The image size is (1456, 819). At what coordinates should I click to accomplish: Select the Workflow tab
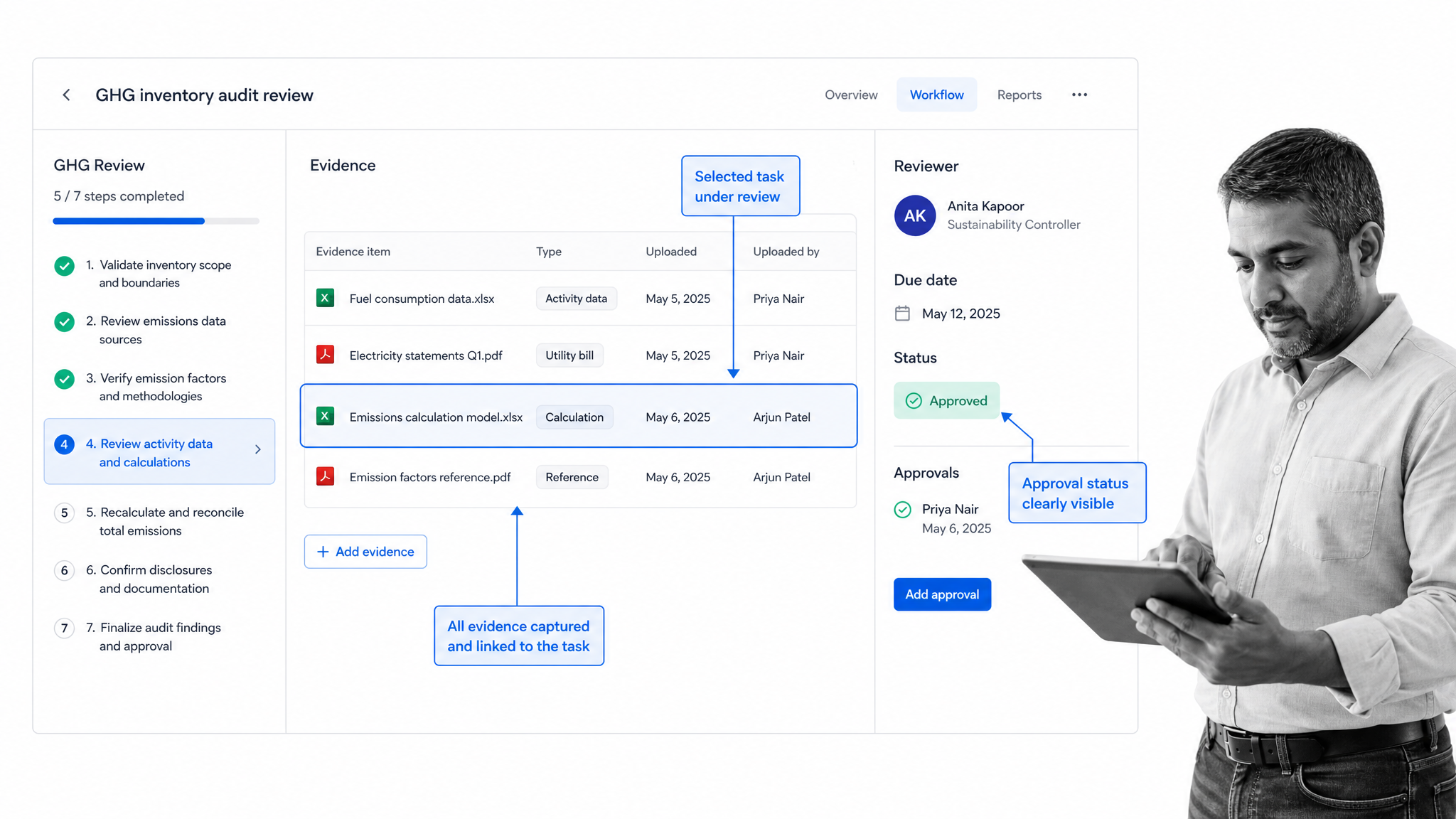(936, 95)
